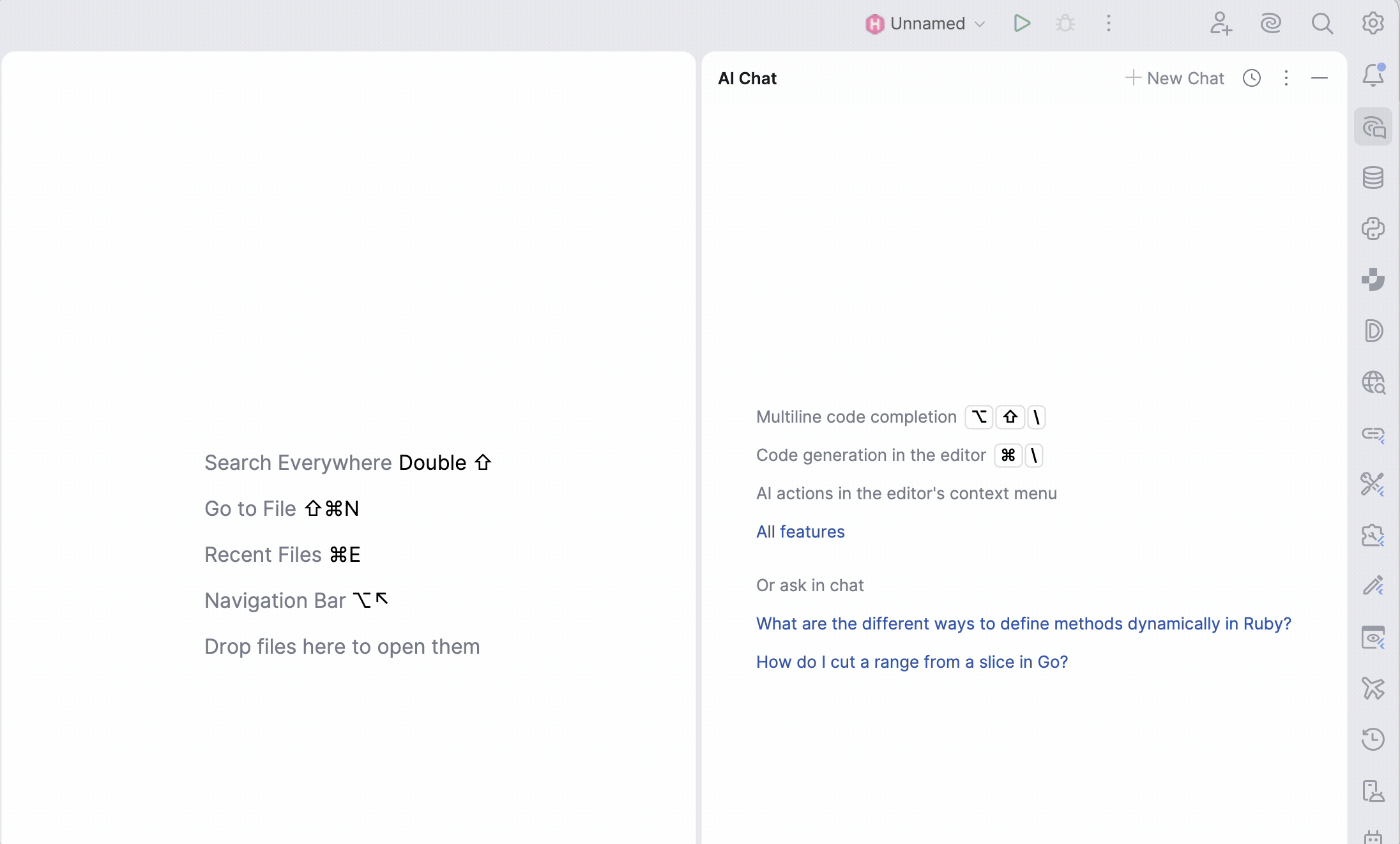Ask about defining methods dynamically in Ruby

point(1023,624)
